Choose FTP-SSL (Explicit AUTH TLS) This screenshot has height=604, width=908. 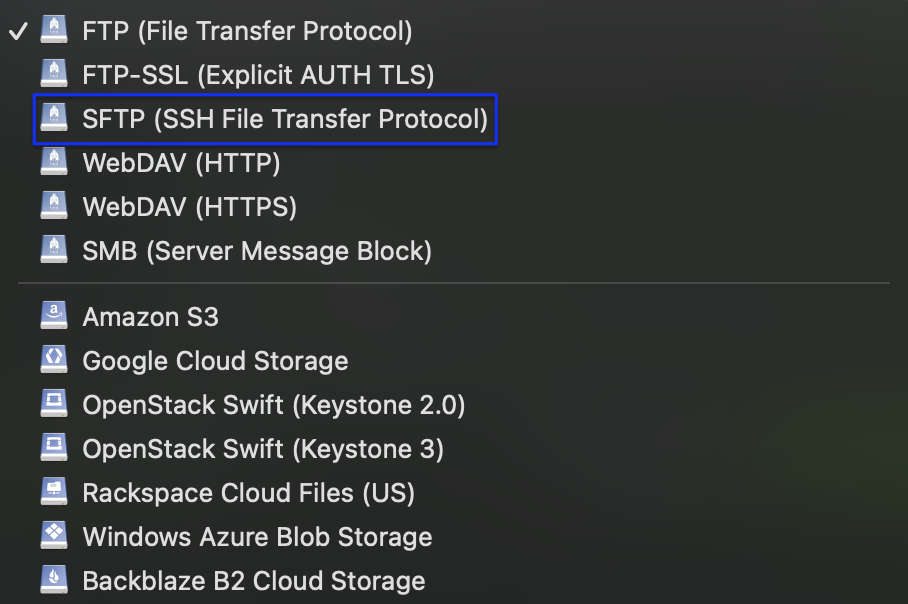click(x=258, y=75)
